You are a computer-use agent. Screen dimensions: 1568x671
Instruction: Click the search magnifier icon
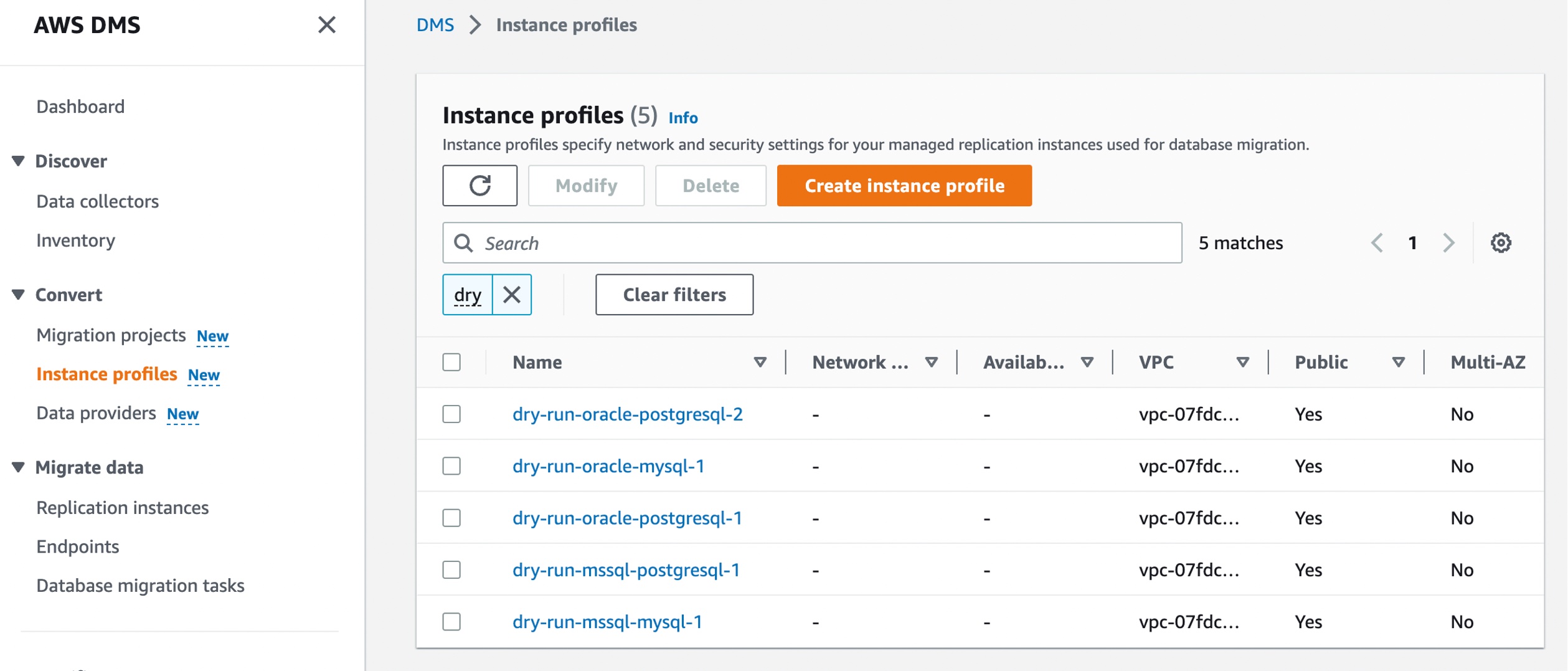463,243
